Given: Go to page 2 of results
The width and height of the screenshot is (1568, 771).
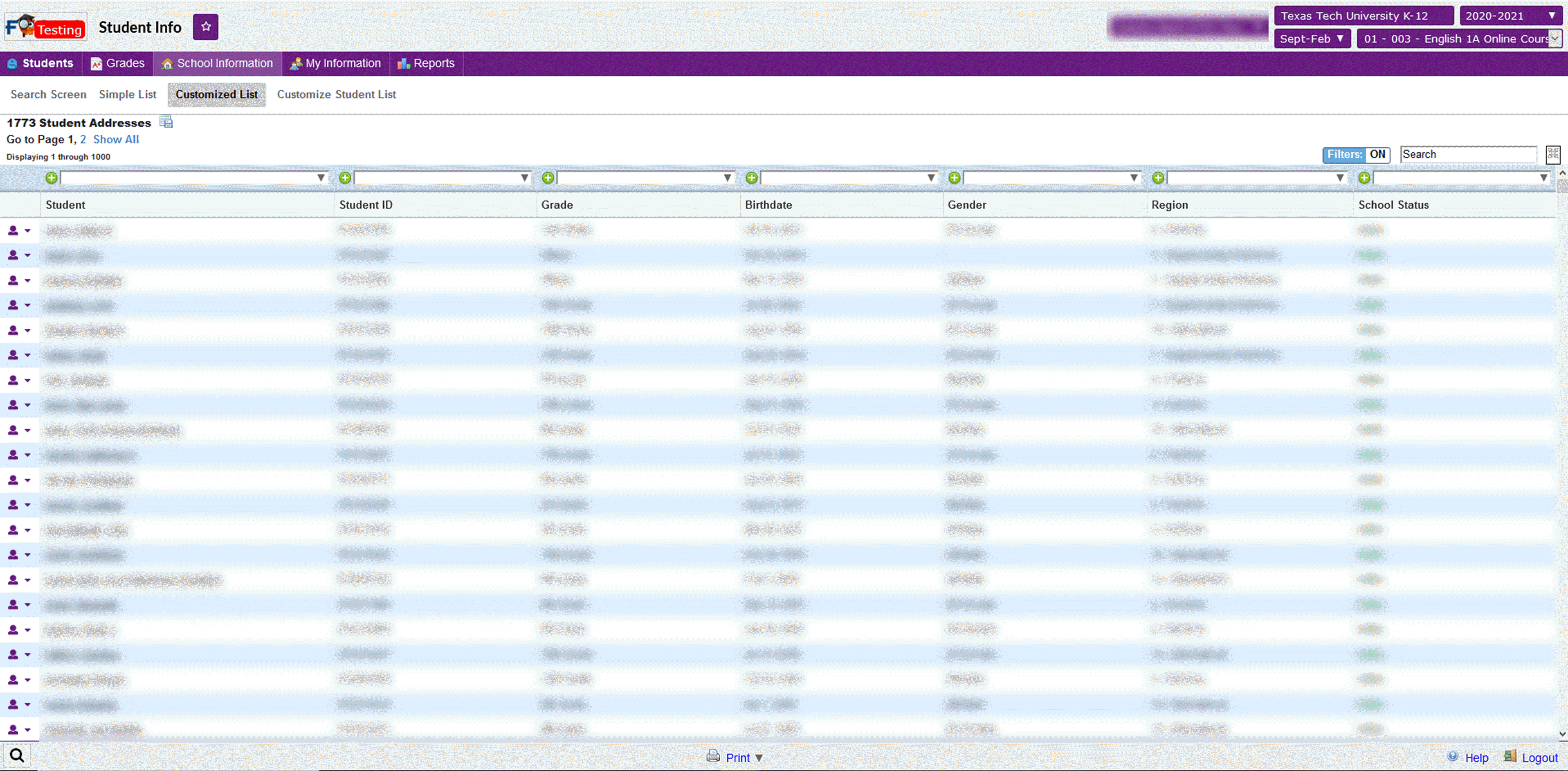Looking at the screenshot, I should (83, 140).
